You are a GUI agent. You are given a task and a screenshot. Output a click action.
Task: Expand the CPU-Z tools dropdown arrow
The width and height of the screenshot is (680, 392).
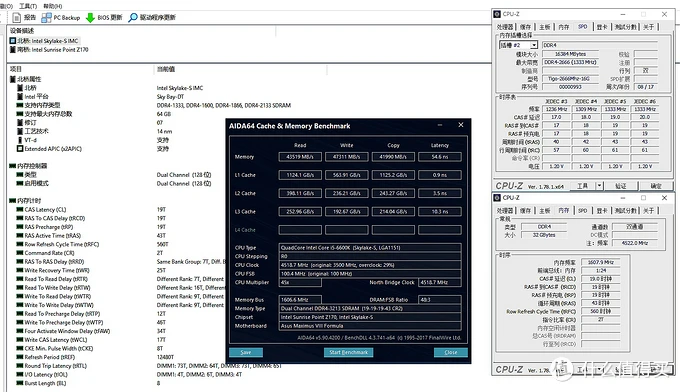[599, 186]
